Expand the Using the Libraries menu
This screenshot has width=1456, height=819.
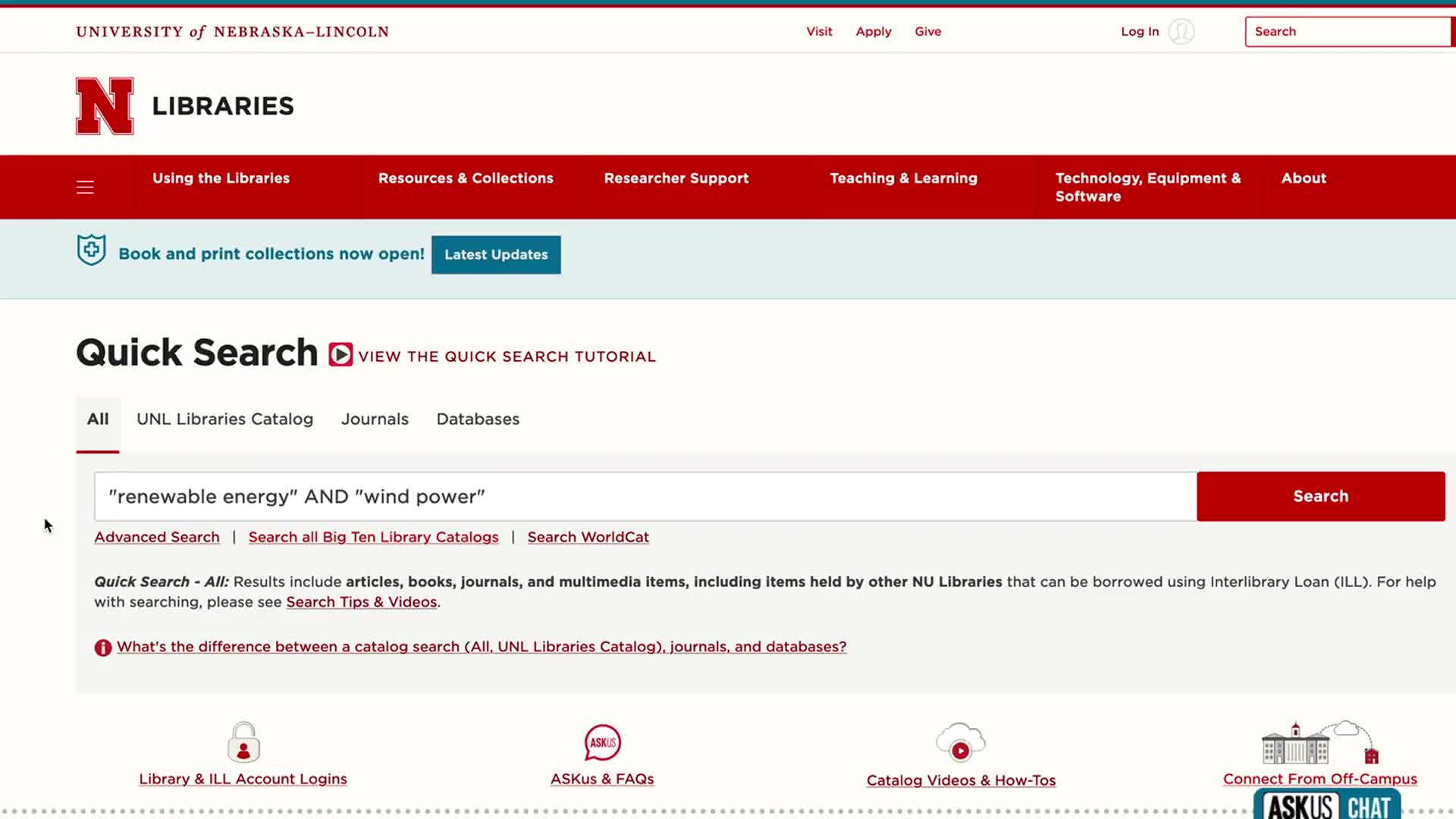click(x=221, y=178)
